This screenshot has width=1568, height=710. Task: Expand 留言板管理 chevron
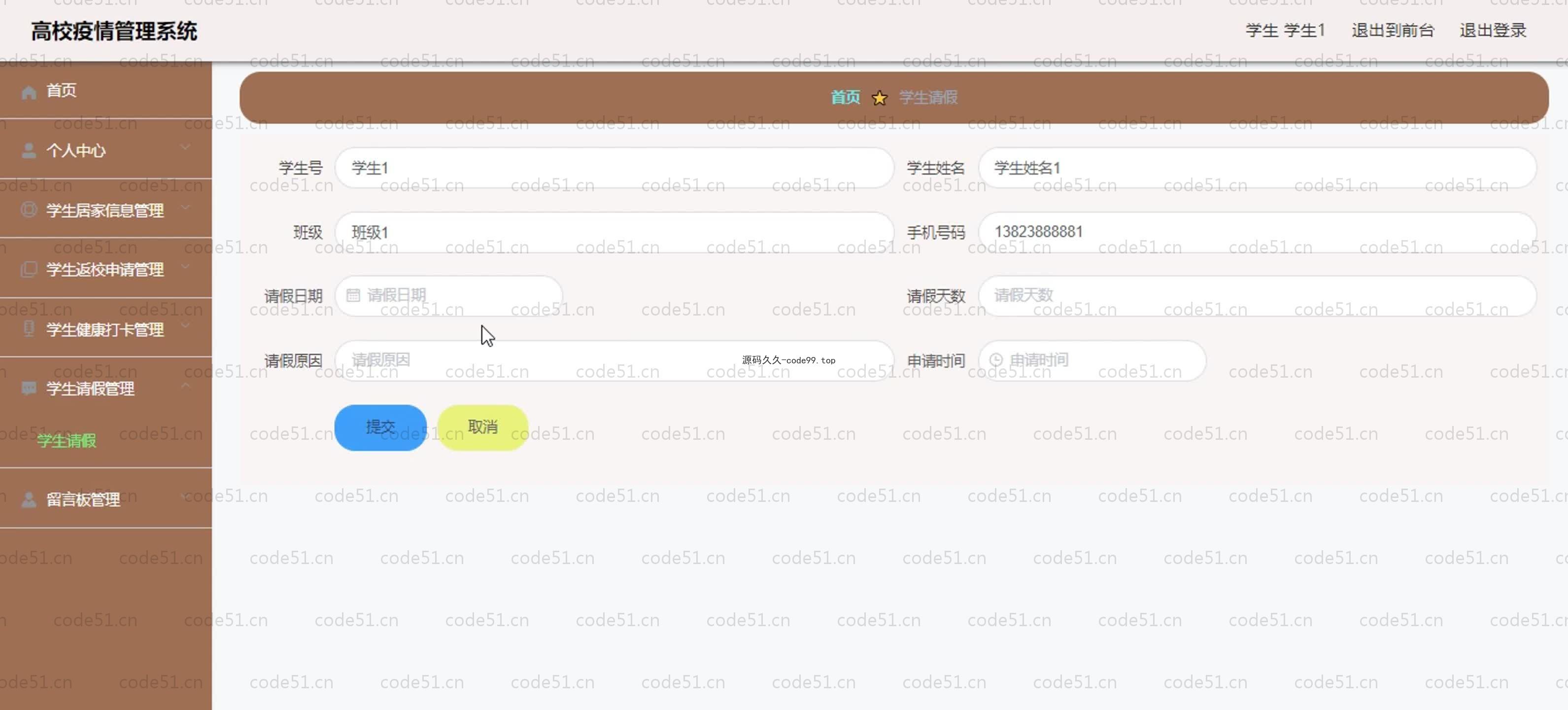(x=186, y=497)
